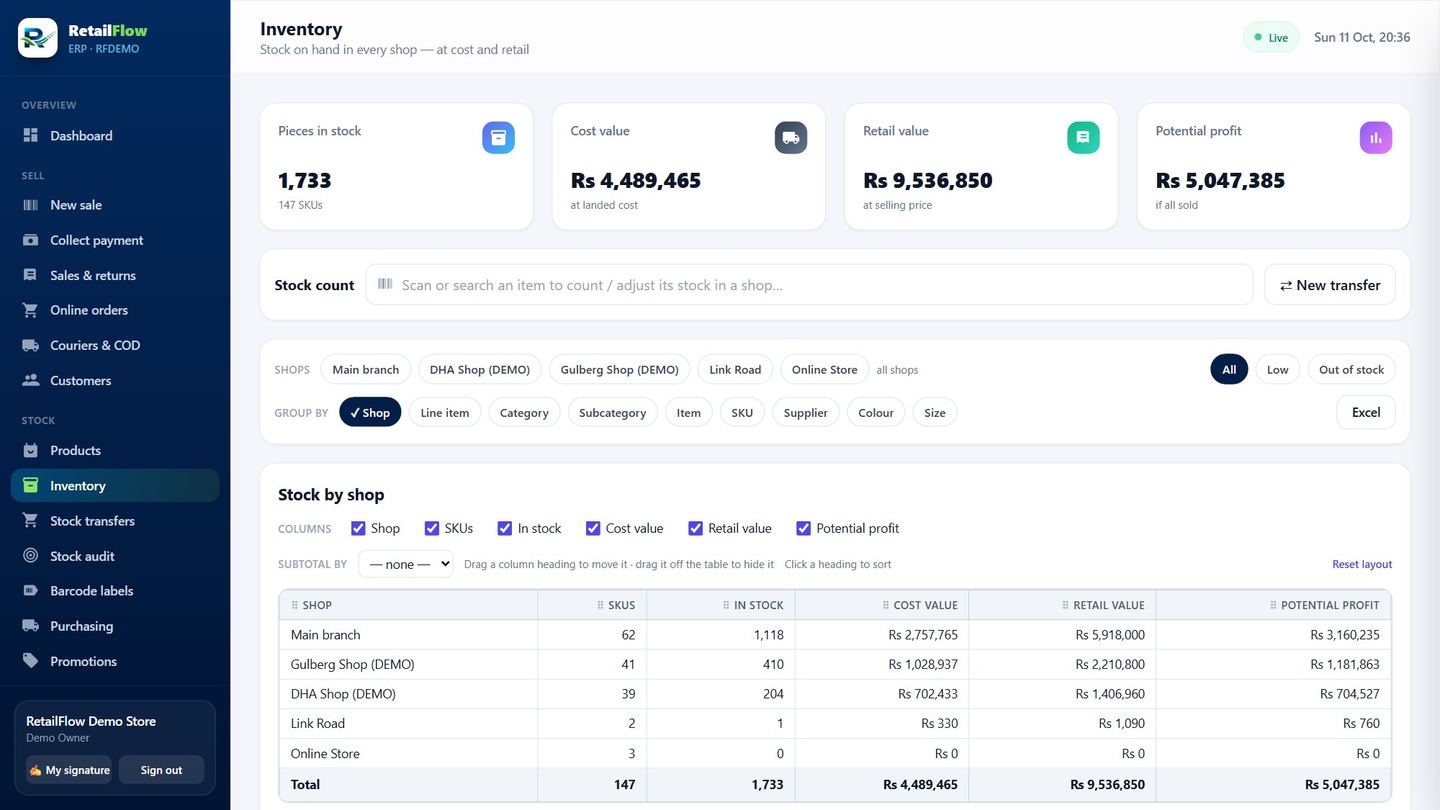This screenshot has width=1440, height=810.
Task: Start a New transfer
Action: (1330, 285)
